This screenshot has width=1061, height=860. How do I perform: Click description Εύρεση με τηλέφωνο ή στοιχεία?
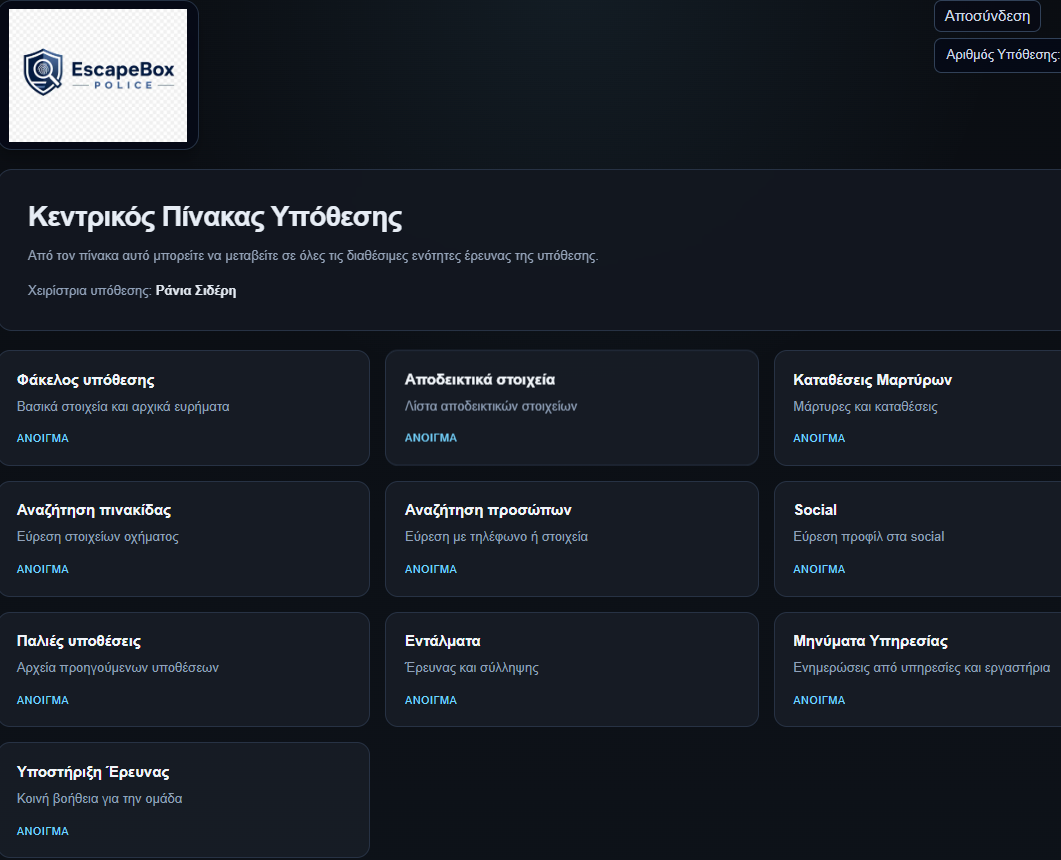(x=496, y=537)
